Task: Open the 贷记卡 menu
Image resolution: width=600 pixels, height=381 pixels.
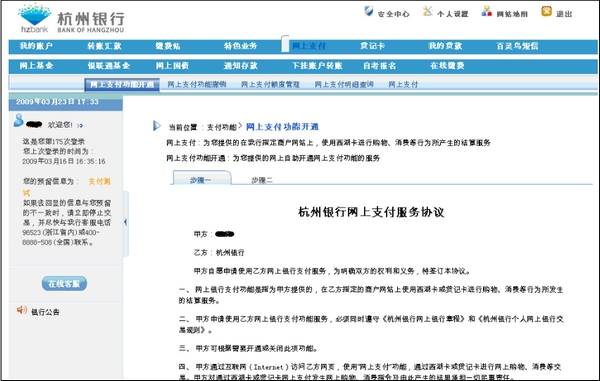Action: pyautogui.click(x=372, y=46)
